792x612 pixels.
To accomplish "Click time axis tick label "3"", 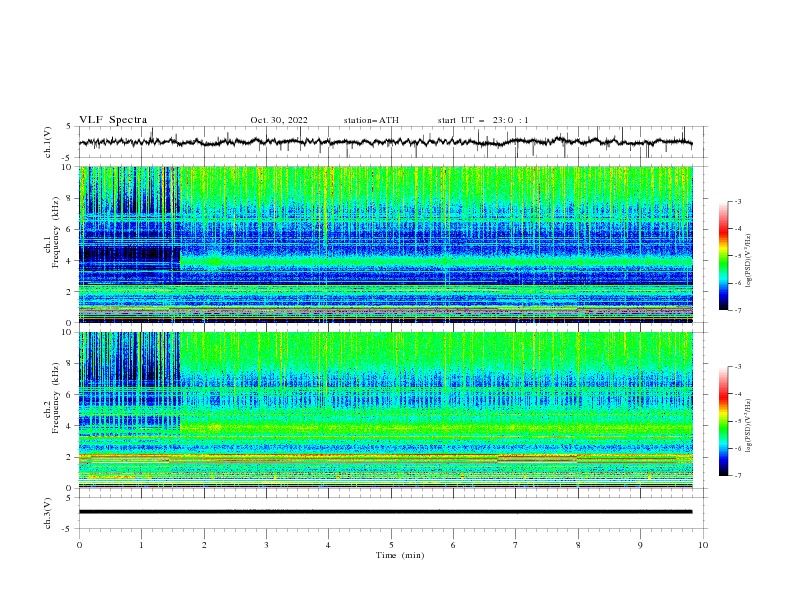I will [266, 545].
